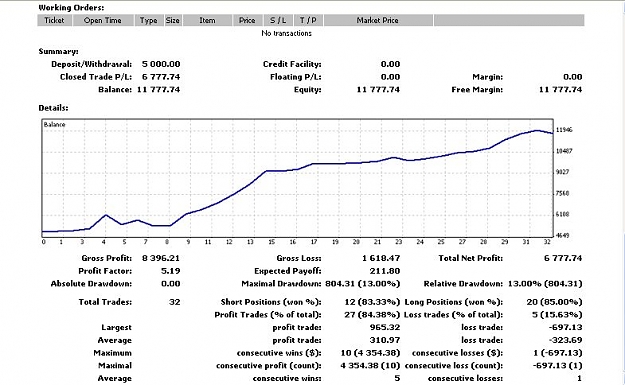
Task: Click the Summary heading
Action: pyautogui.click(x=59, y=51)
